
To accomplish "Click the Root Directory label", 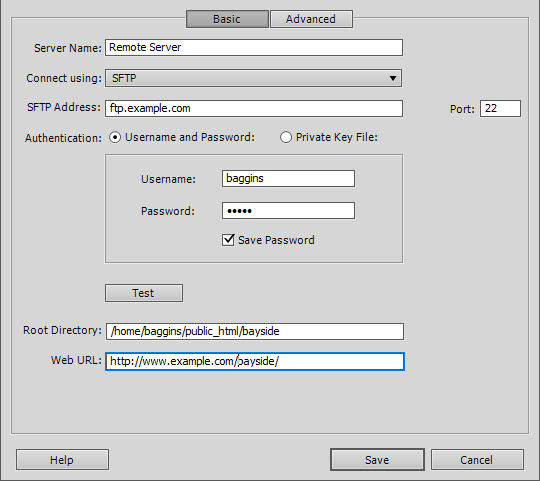I will click(x=62, y=330).
